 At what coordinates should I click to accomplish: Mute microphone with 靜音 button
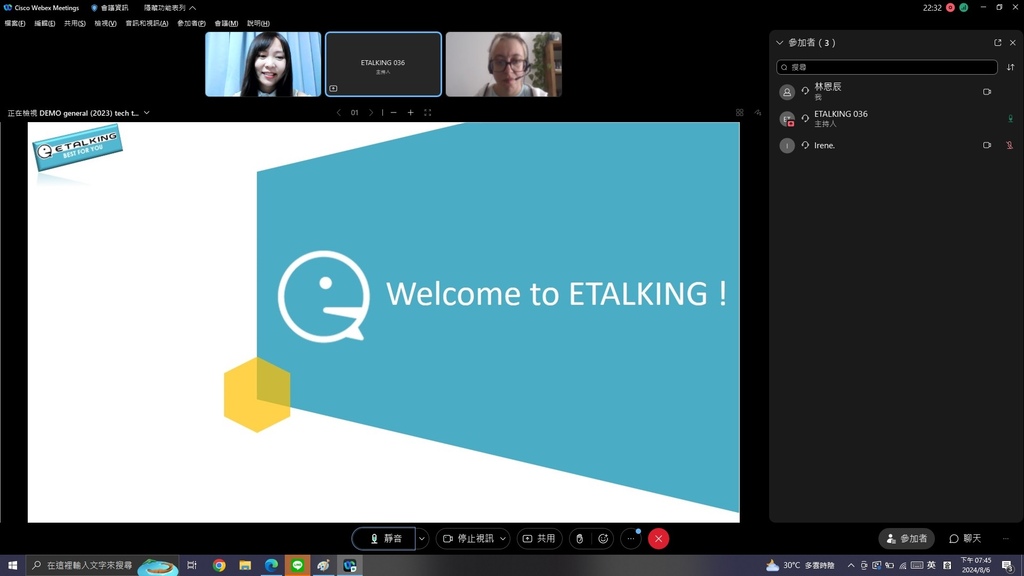tap(384, 539)
